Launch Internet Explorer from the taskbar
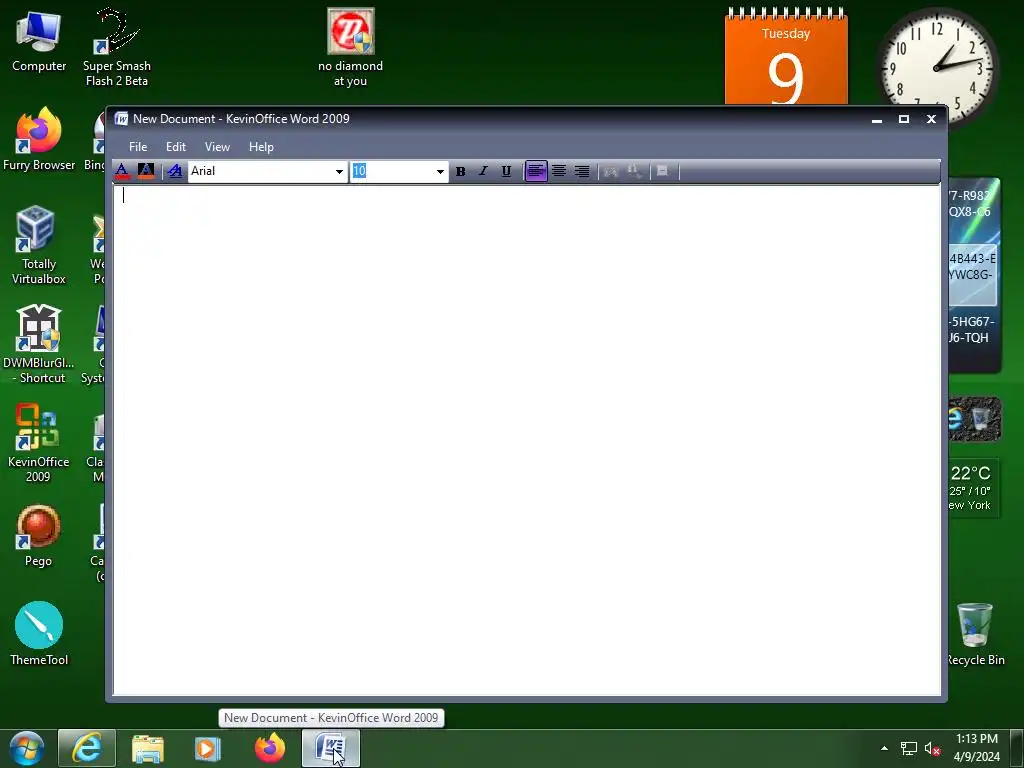The height and width of the screenshot is (768, 1024). pyautogui.click(x=87, y=749)
